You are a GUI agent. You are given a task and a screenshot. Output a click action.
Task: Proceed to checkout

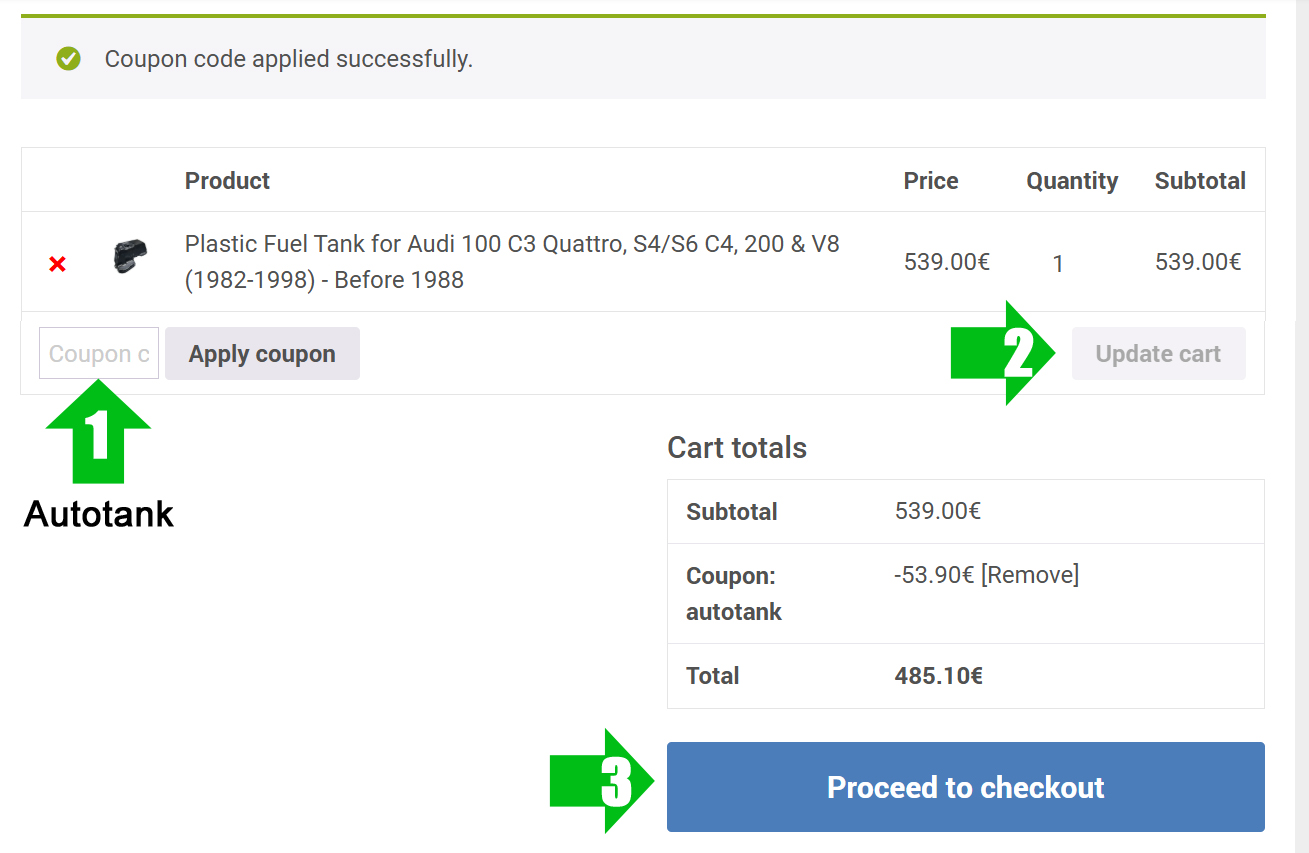[966, 787]
